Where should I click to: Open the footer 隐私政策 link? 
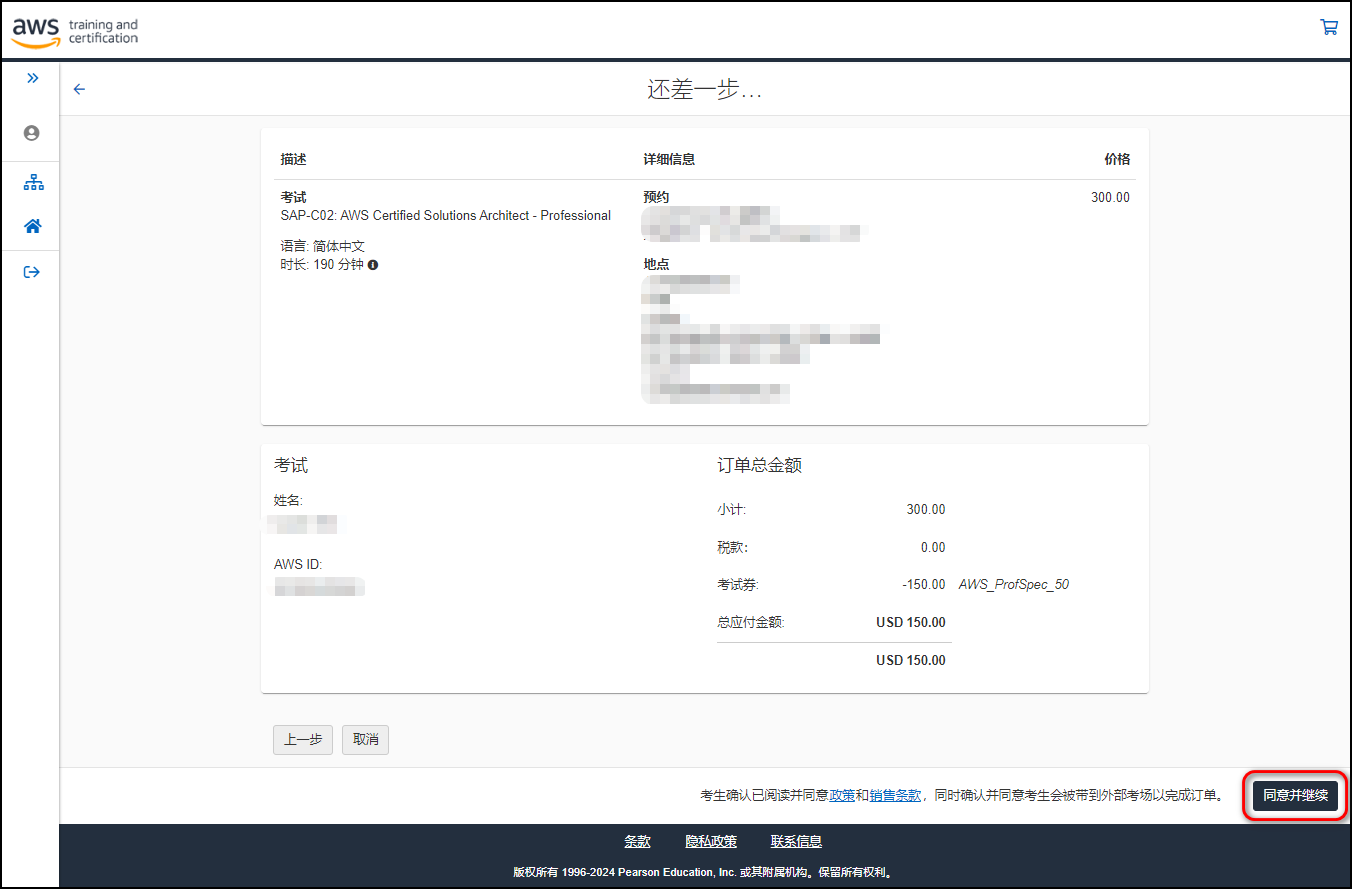click(711, 842)
